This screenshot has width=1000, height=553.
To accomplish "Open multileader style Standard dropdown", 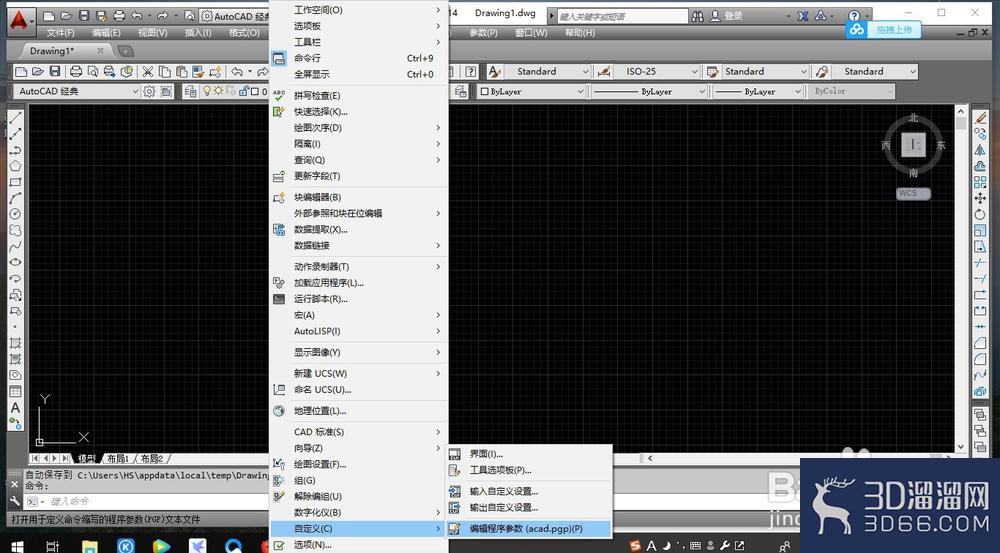I will (876, 71).
